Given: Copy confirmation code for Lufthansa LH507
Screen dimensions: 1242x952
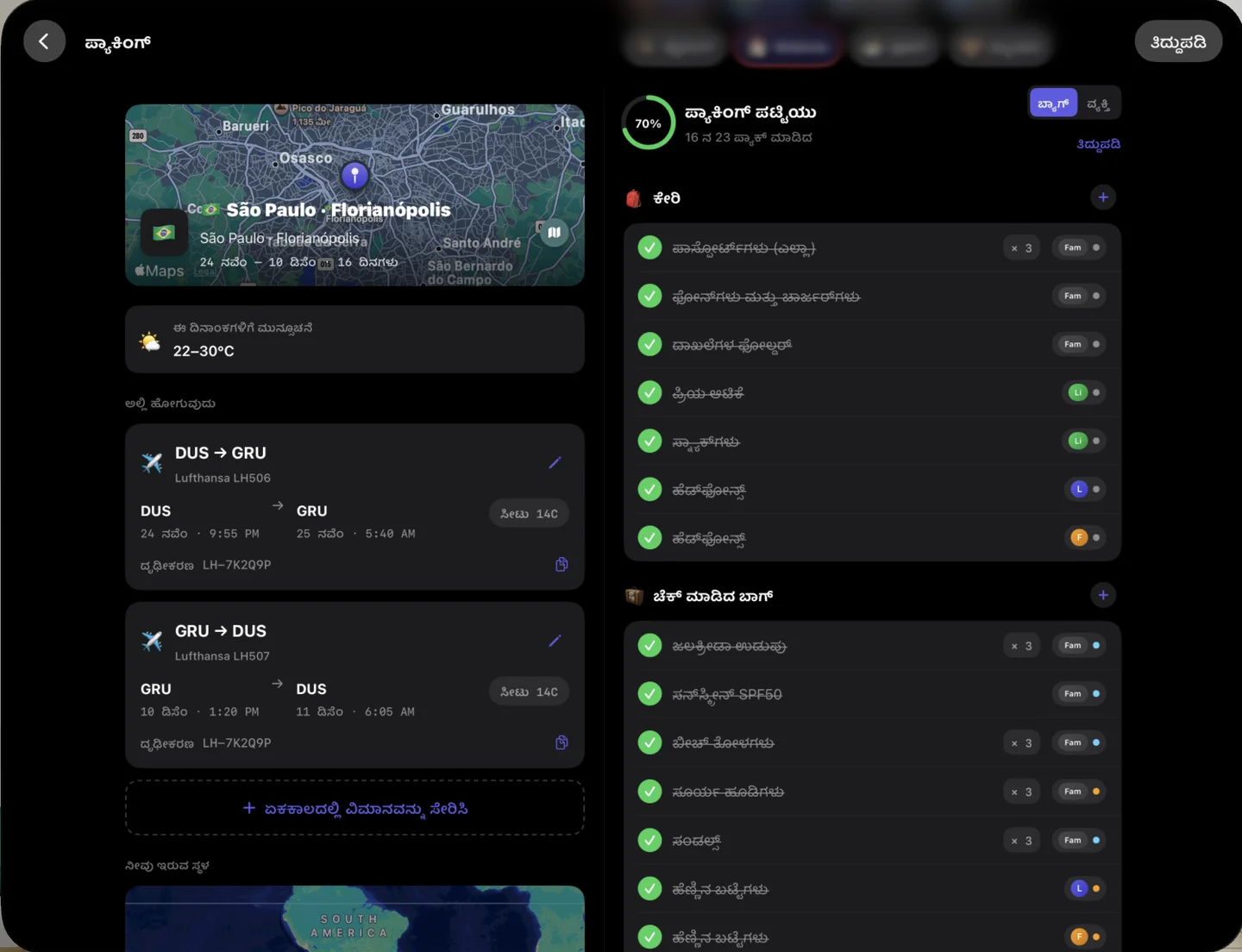Looking at the screenshot, I should [x=561, y=742].
